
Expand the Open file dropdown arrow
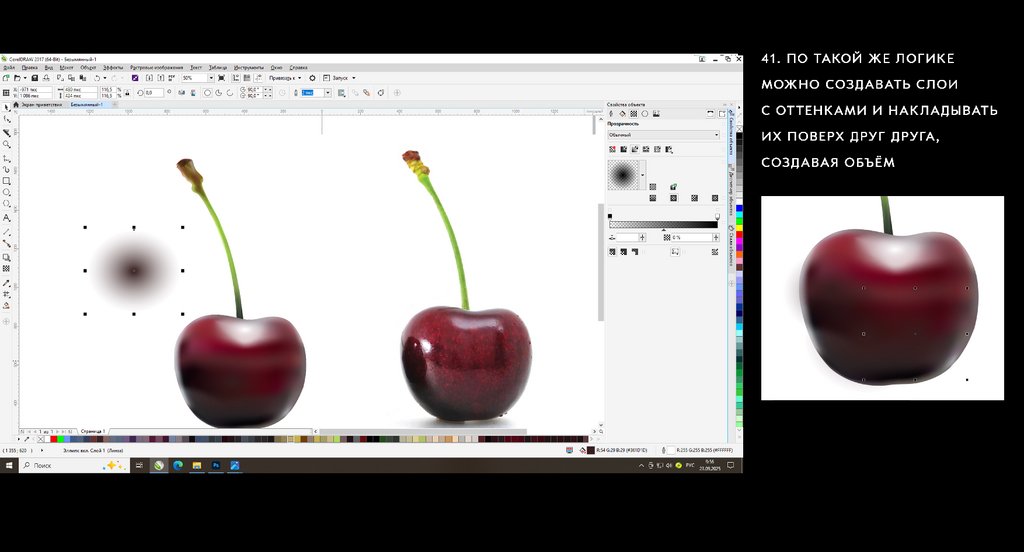pos(25,78)
